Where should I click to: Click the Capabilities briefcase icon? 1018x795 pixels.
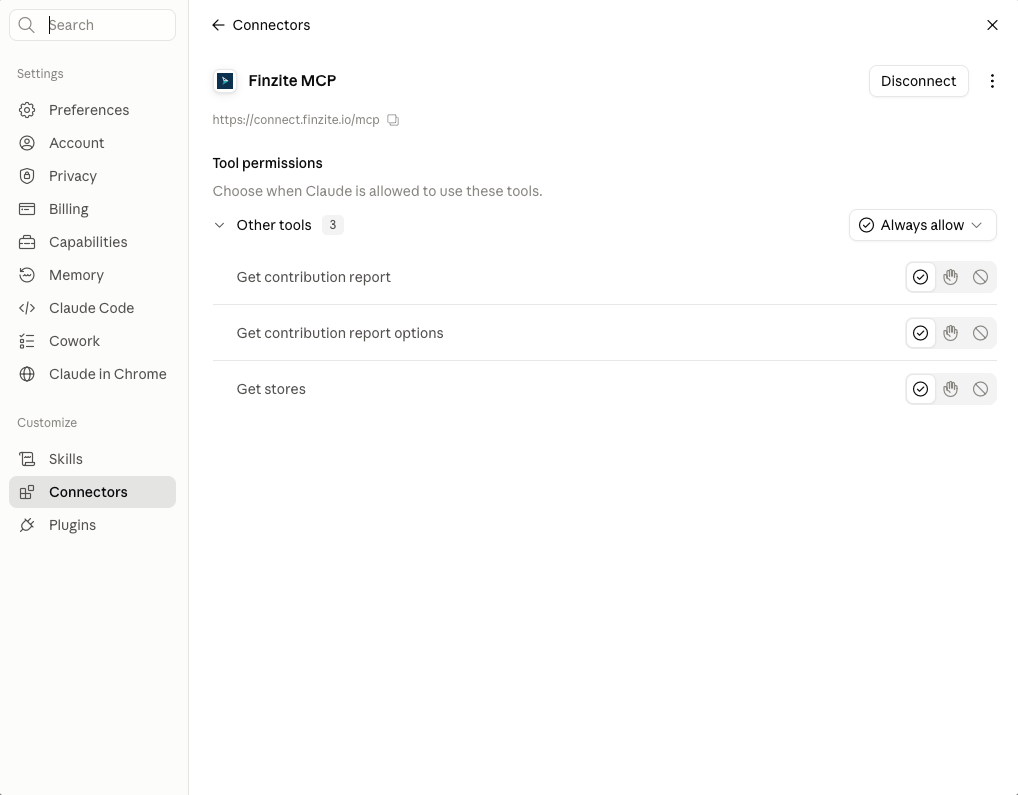click(27, 242)
